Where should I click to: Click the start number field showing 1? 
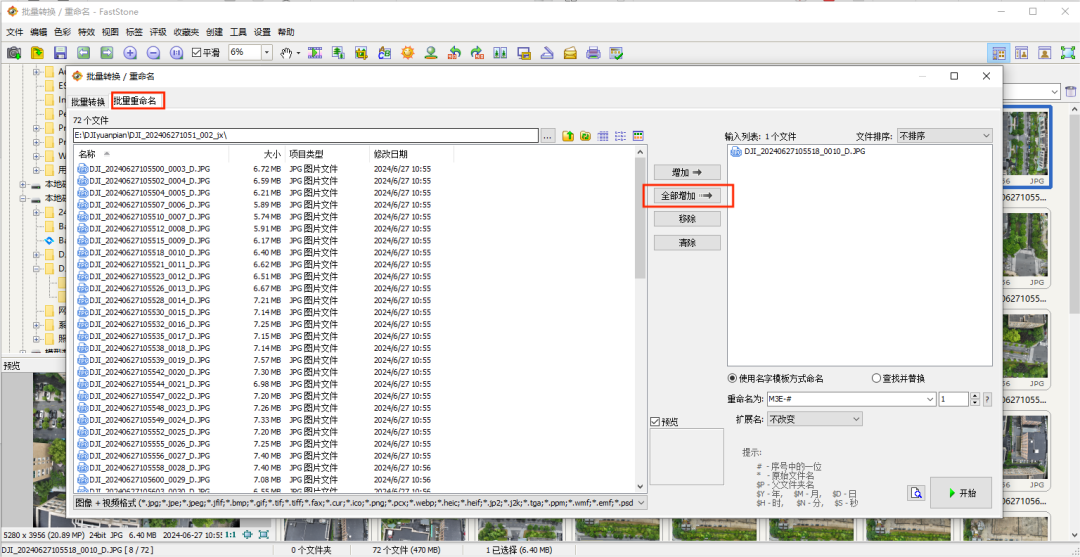[x=953, y=399]
